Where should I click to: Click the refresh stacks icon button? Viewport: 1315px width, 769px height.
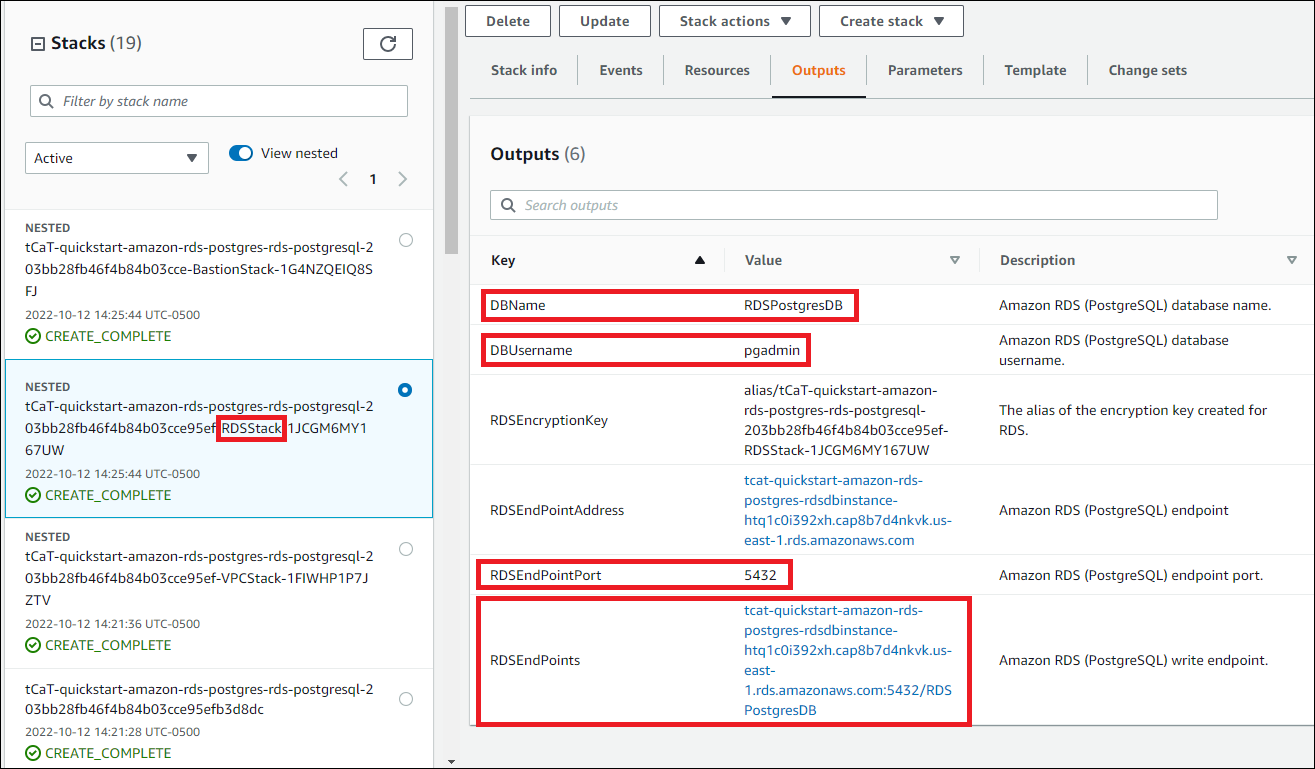(x=388, y=44)
